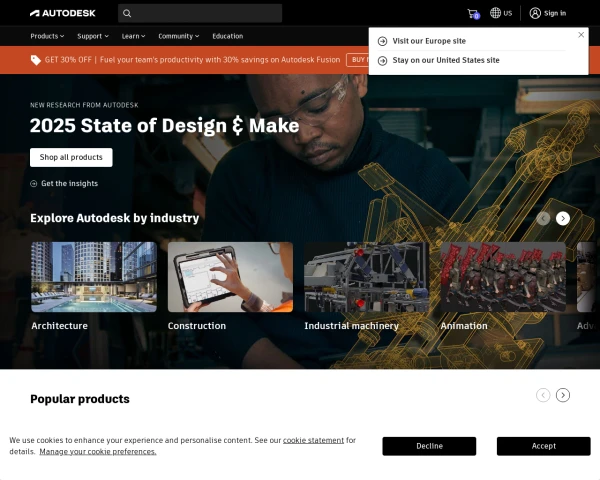Click the globe region icon
Image resolution: width=600 pixels, height=480 pixels.
pos(495,13)
